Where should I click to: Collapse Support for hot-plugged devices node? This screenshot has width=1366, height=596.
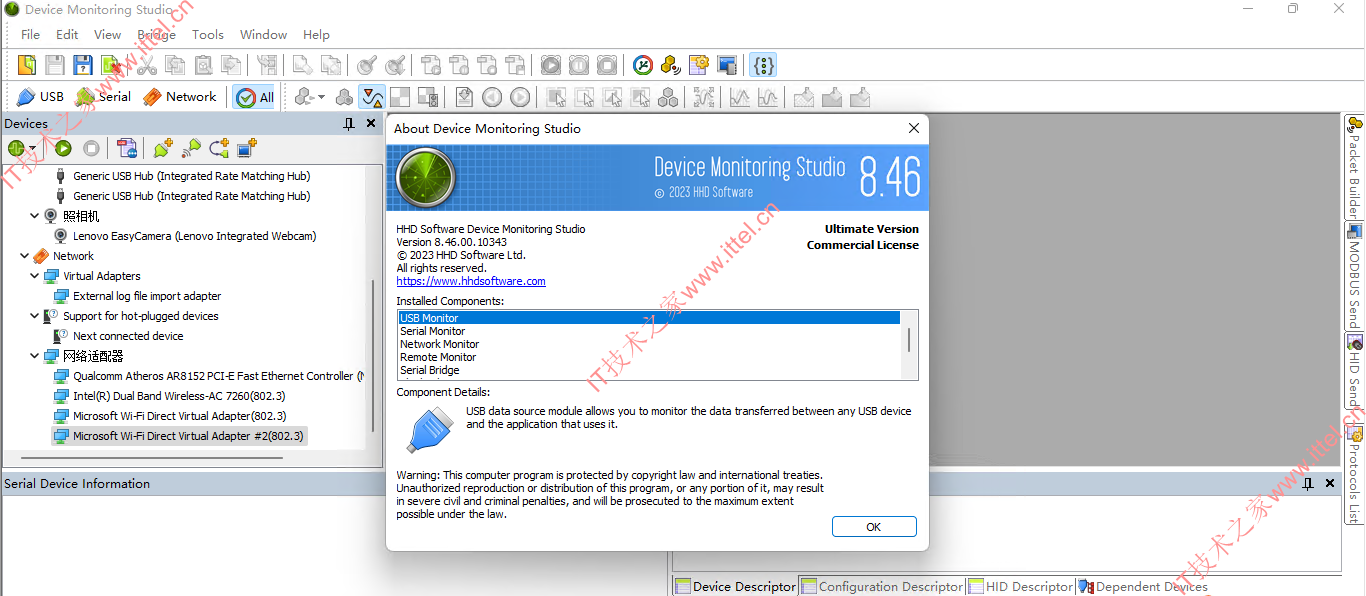(x=35, y=316)
